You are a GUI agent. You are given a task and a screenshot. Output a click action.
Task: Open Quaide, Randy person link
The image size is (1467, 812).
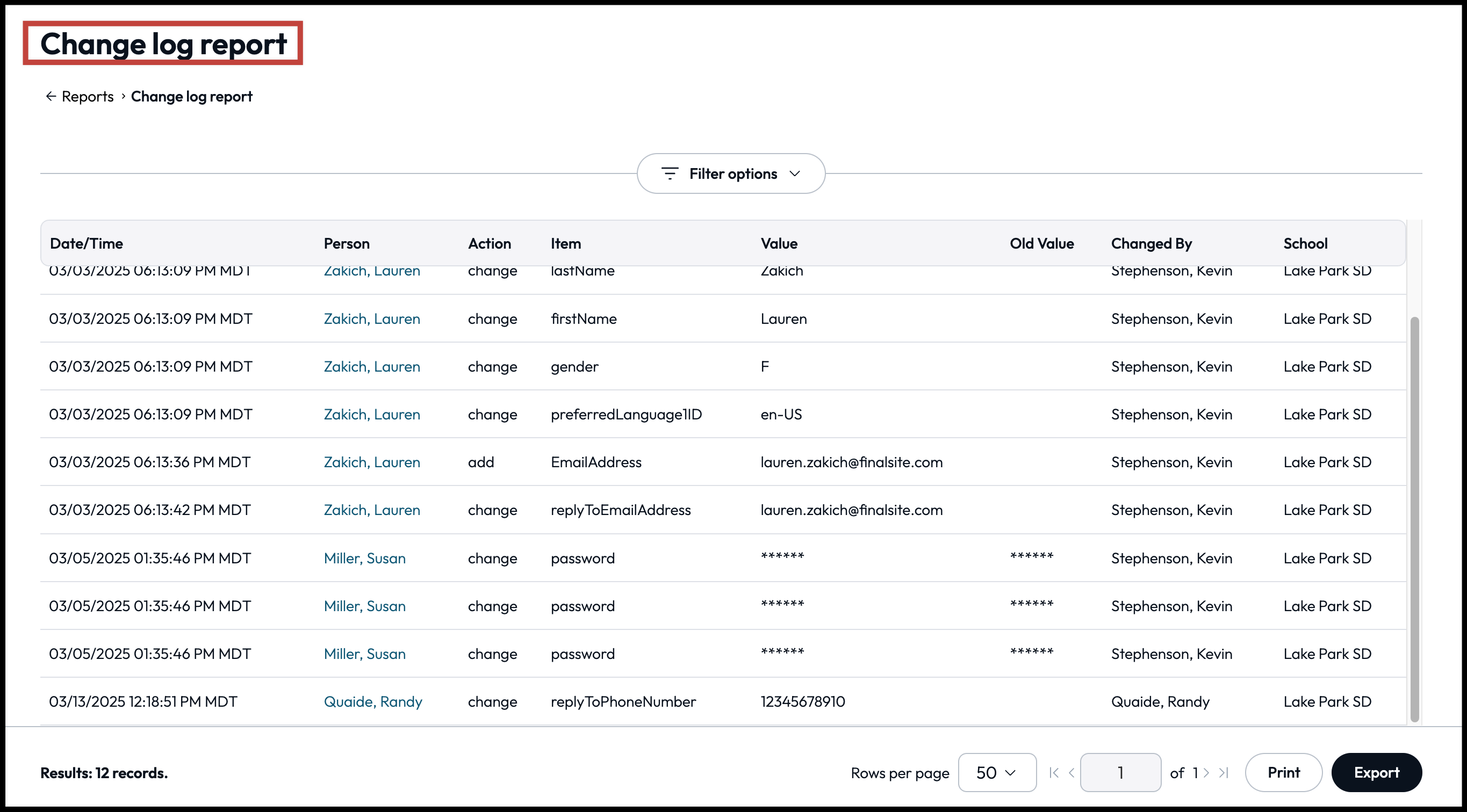pyautogui.click(x=373, y=701)
